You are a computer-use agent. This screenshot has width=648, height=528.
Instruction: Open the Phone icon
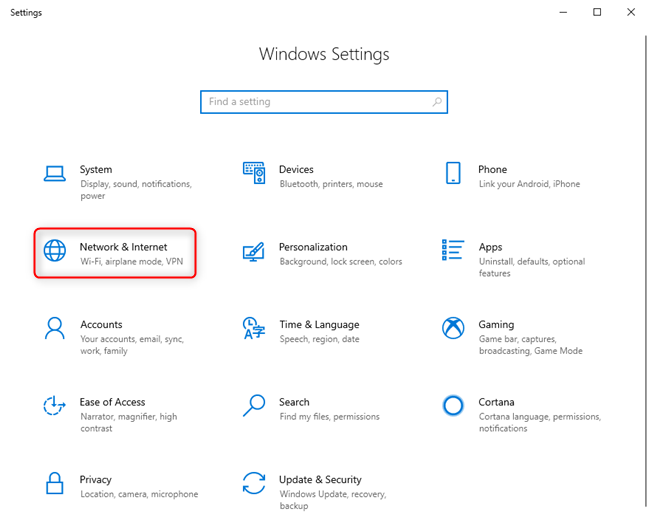(x=453, y=173)
